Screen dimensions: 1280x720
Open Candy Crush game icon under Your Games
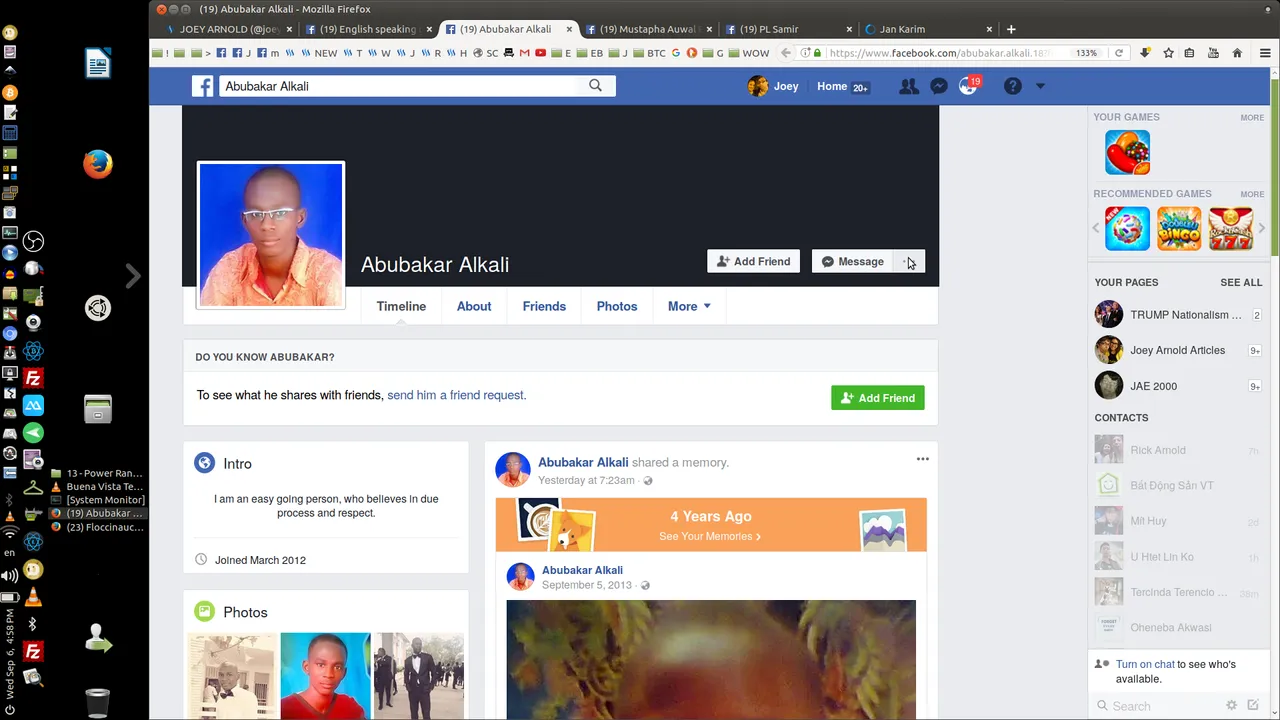(x=1127, y=152)
